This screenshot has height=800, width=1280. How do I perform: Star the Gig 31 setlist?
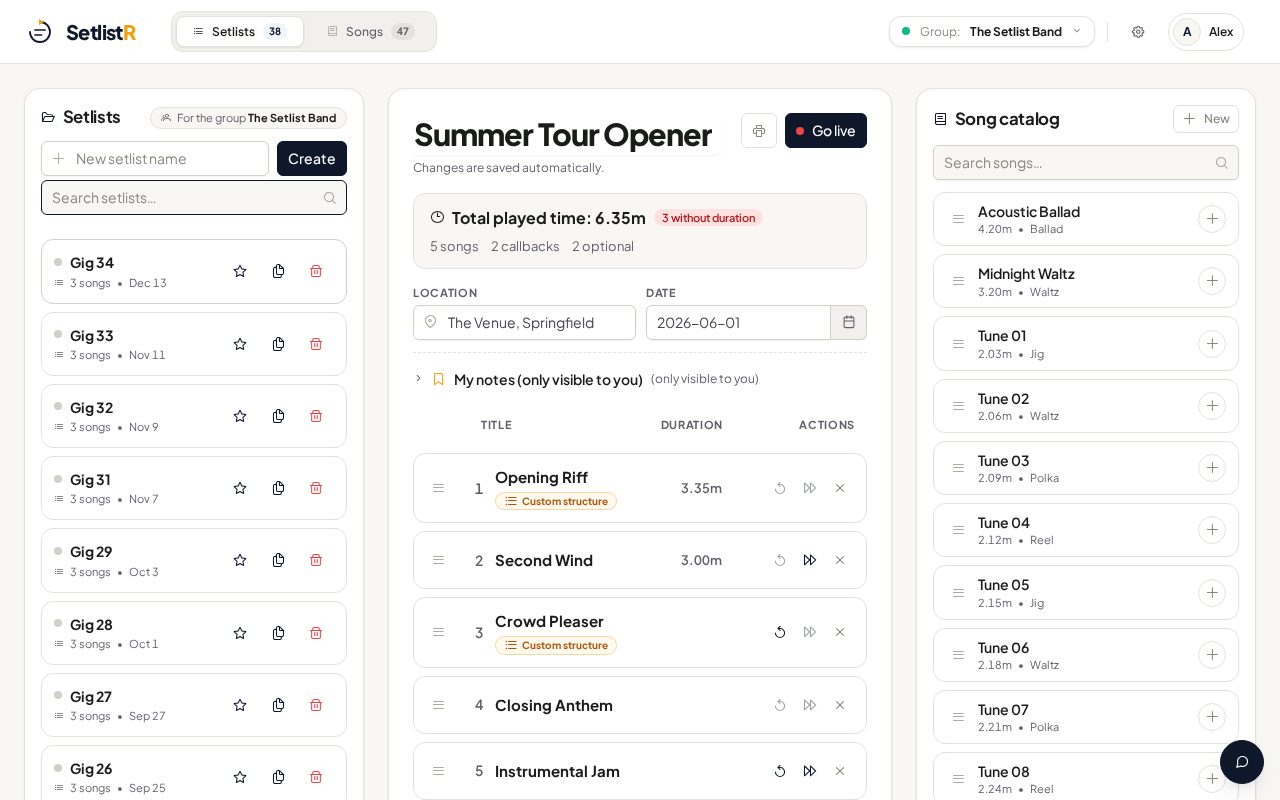(x=240, y=488)
